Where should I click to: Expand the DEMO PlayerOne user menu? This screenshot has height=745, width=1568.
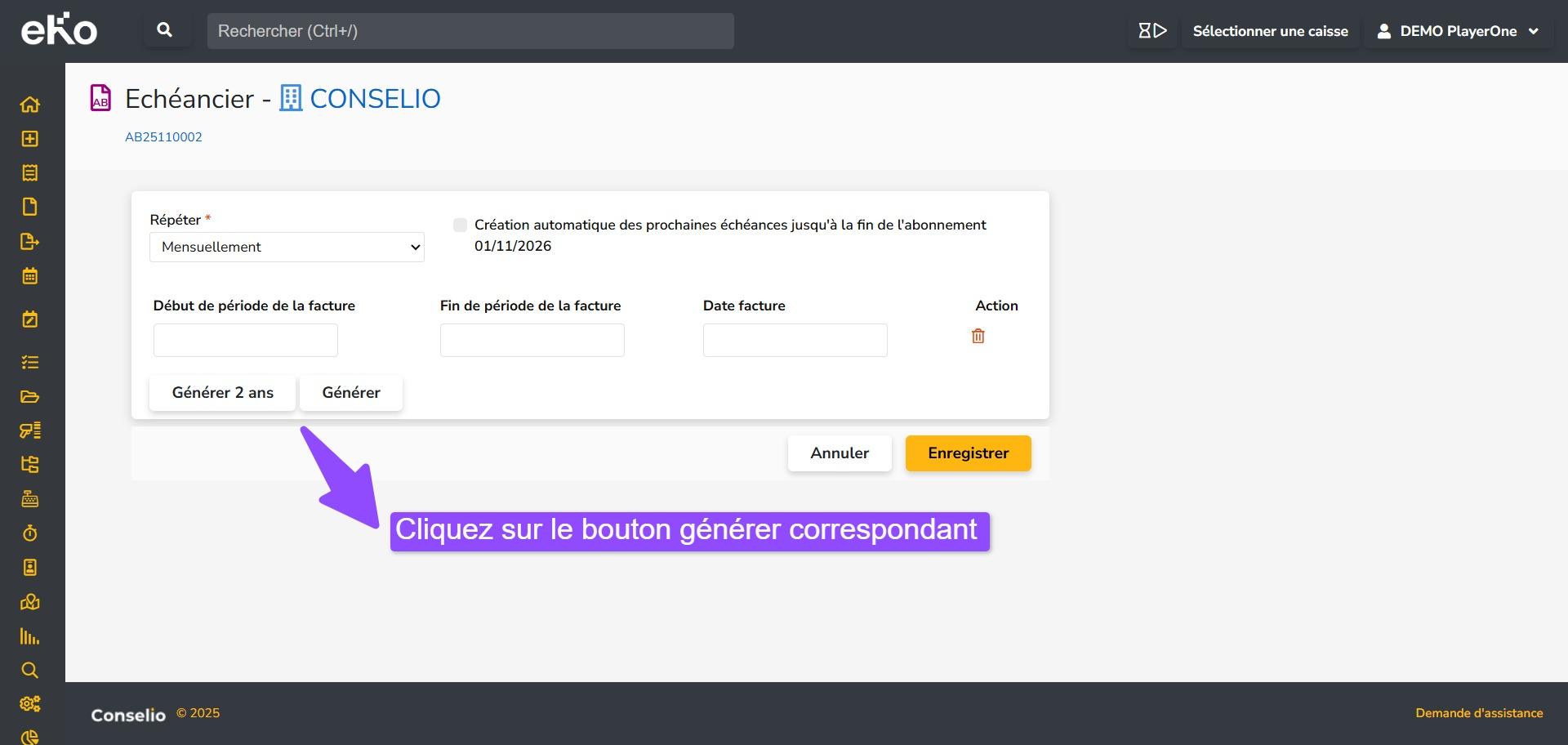[1458, 31]
